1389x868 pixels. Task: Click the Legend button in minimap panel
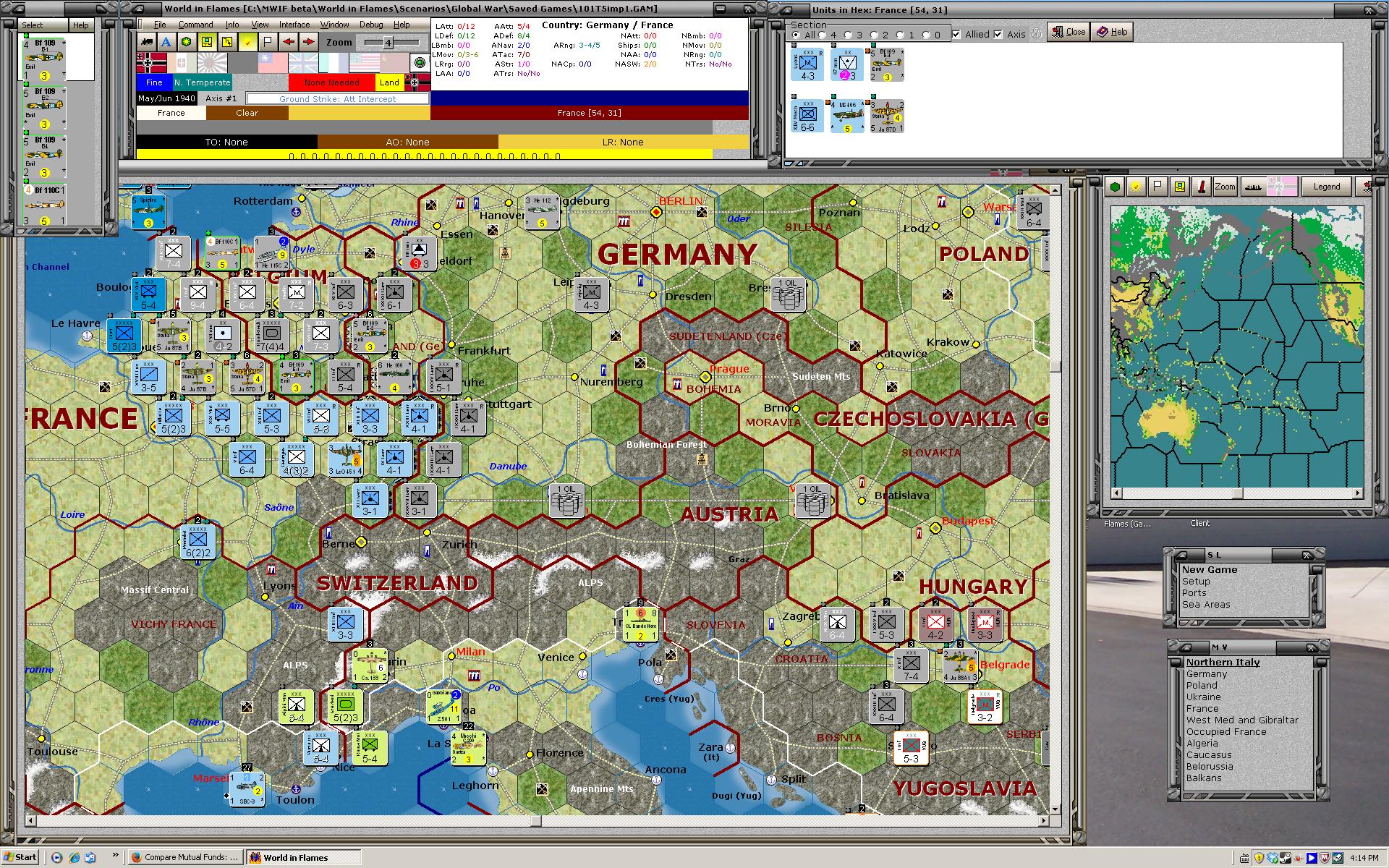tap(1326, 187)
